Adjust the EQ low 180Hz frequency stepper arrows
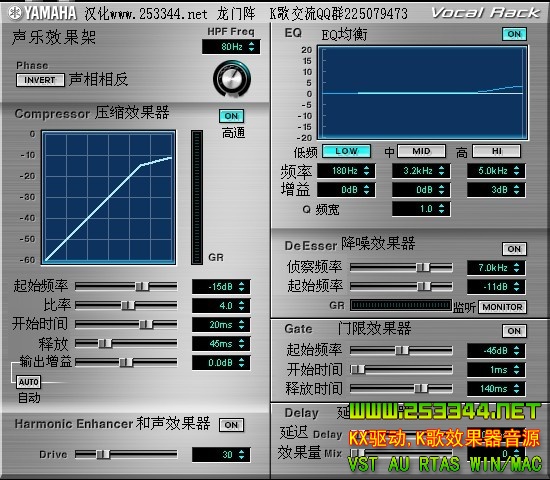 coord(367,171)
